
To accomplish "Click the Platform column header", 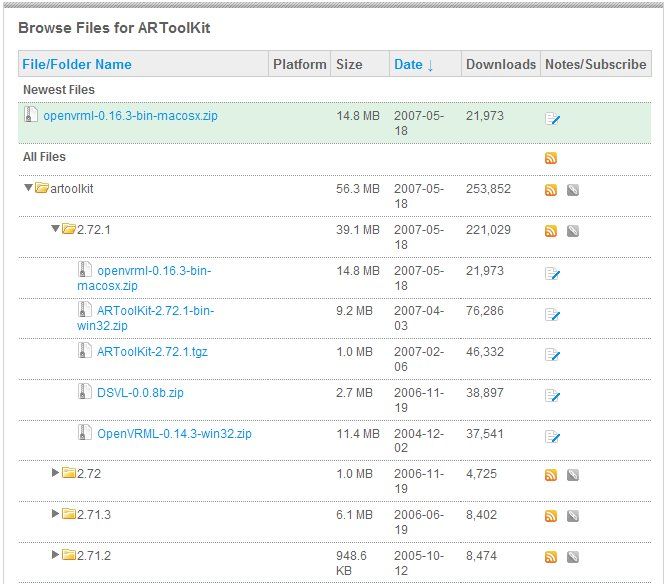I will (299, 64).
